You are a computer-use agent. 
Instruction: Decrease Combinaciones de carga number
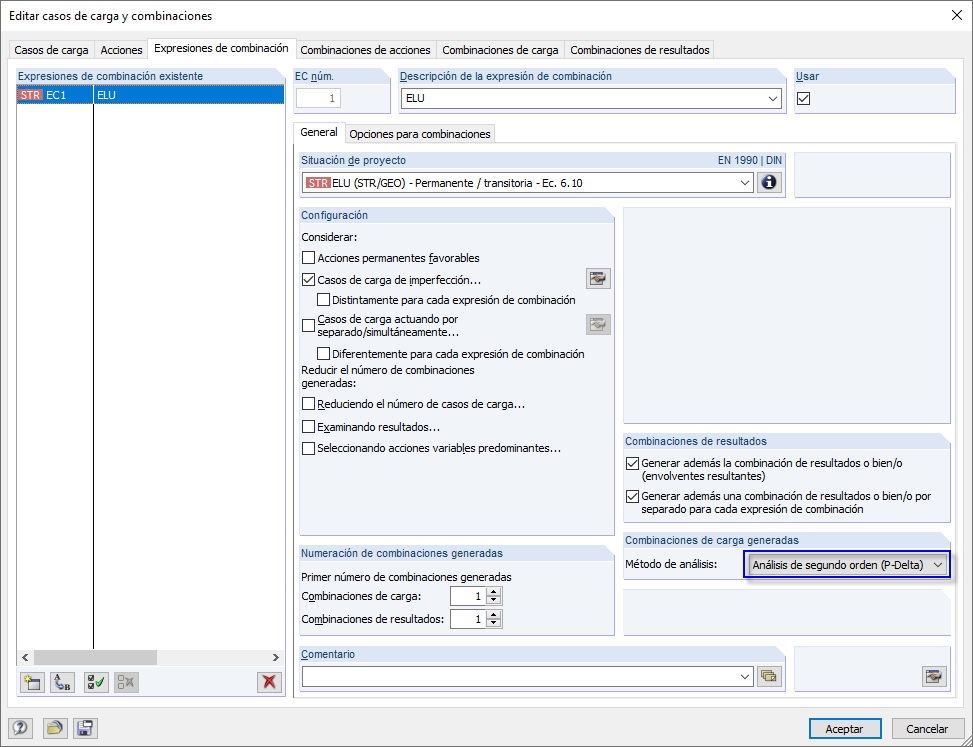pyautogui.click(x=493, y=601)
